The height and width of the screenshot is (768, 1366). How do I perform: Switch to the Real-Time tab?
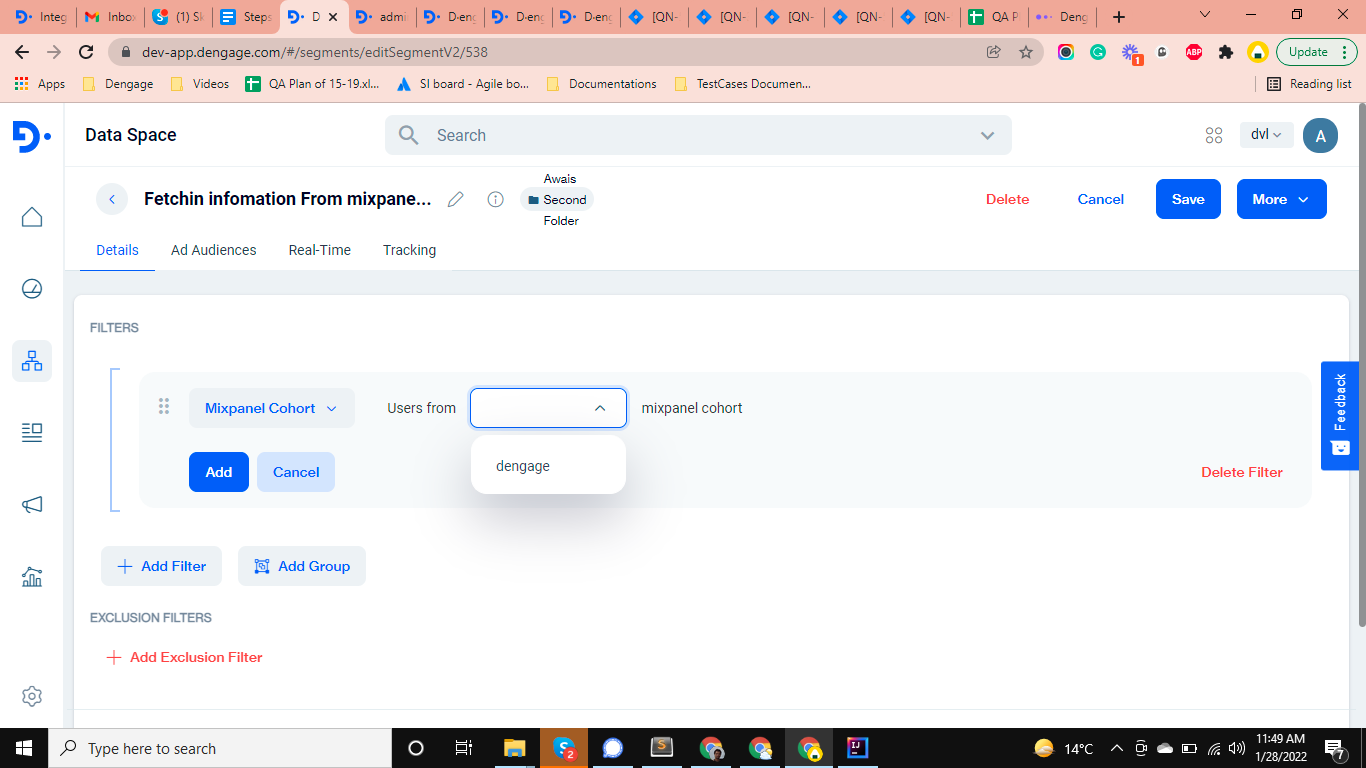point(319,250)
